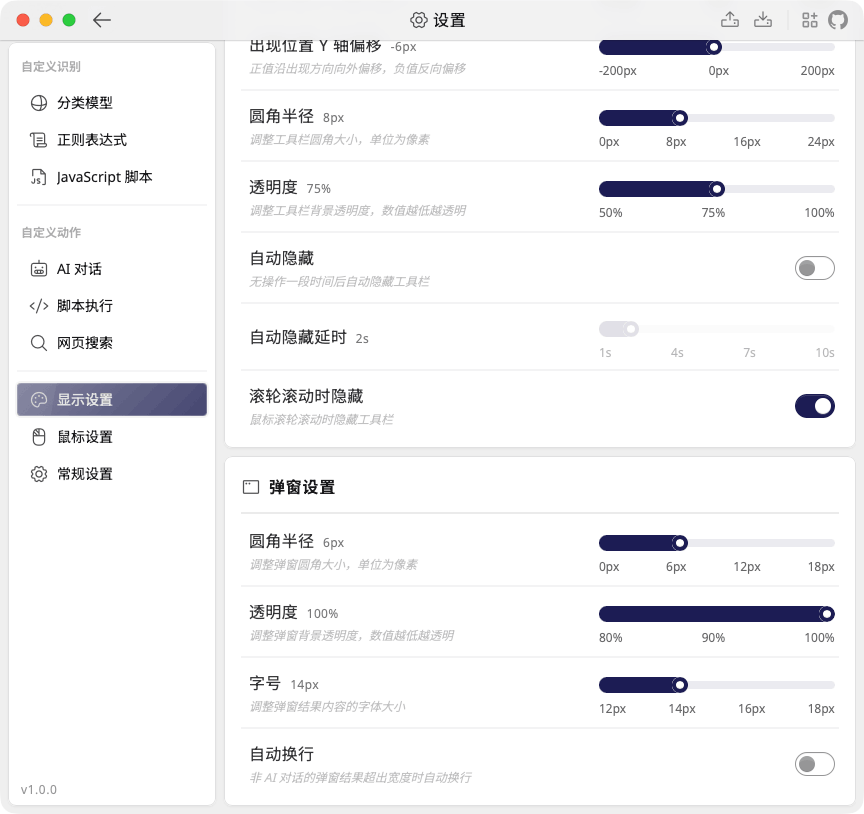Click the Y 轴偏移 slider handle
The height and width of the screenshot is (814, 864).
point(714,47)
